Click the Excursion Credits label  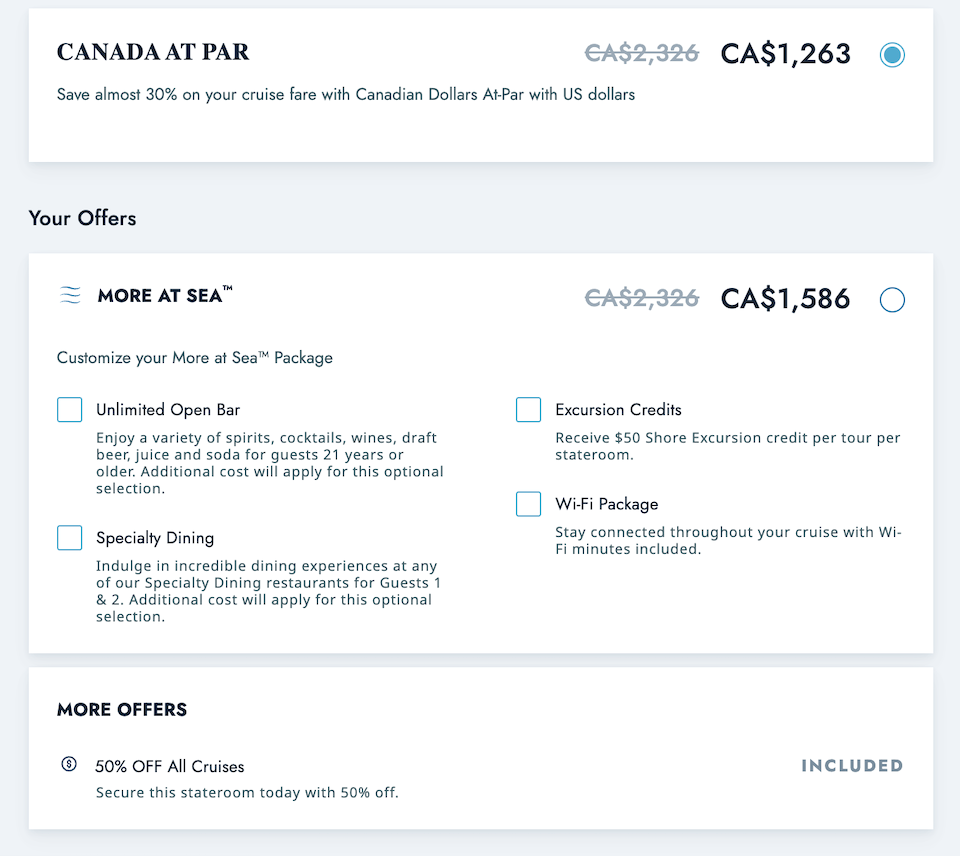(x=618, y=410)
